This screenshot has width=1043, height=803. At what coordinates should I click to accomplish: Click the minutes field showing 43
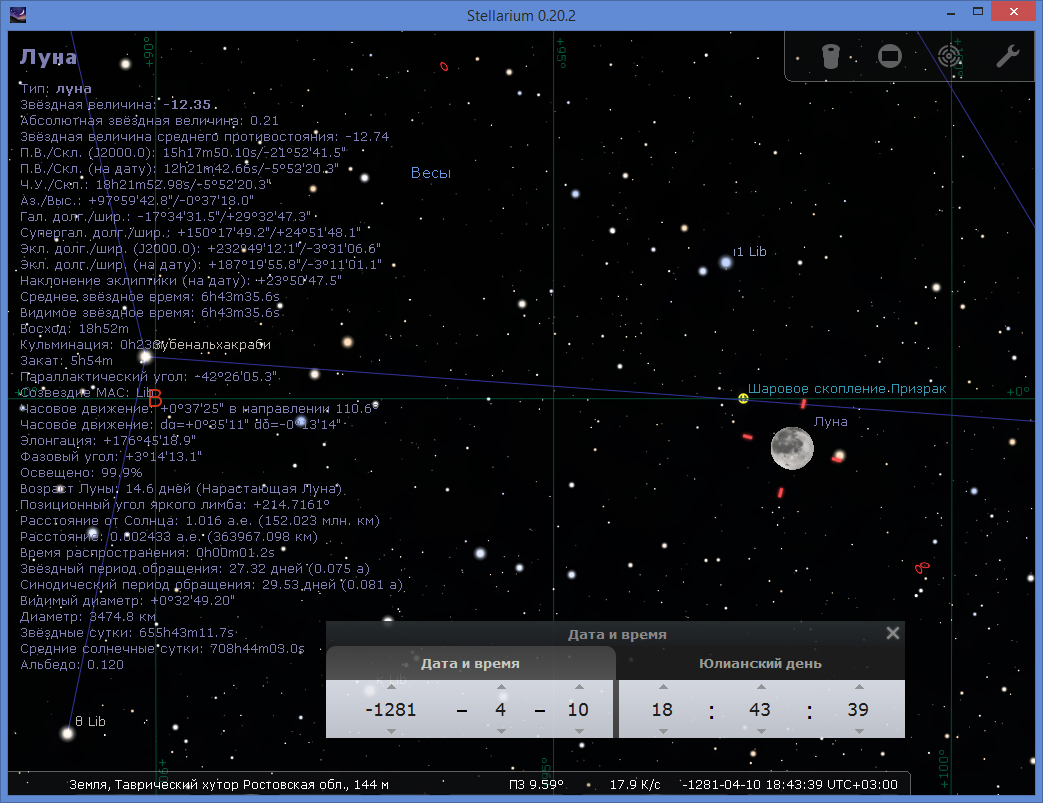coord(760,710)
